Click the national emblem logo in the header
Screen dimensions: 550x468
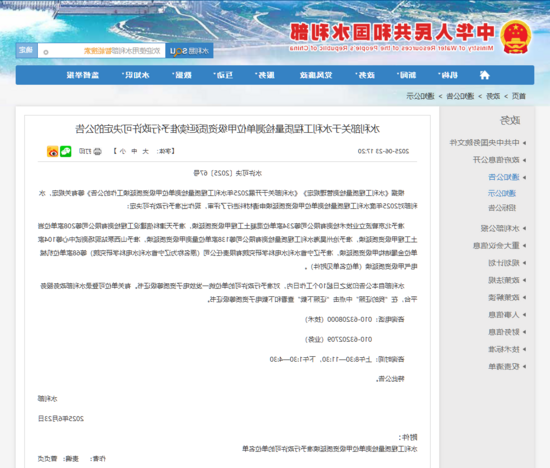(x=515, y=37)
